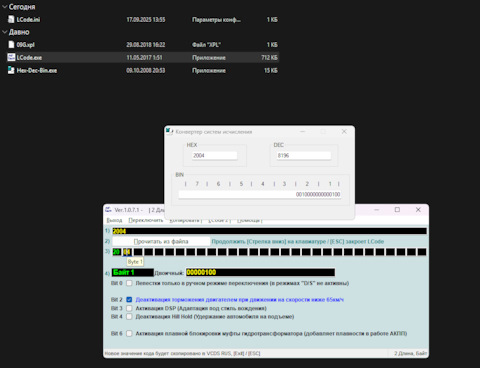Open the Переключить menu

146,220
